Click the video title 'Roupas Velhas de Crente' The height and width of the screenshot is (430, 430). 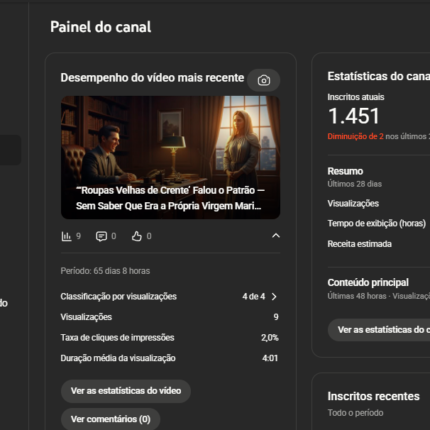click(170, 198)
